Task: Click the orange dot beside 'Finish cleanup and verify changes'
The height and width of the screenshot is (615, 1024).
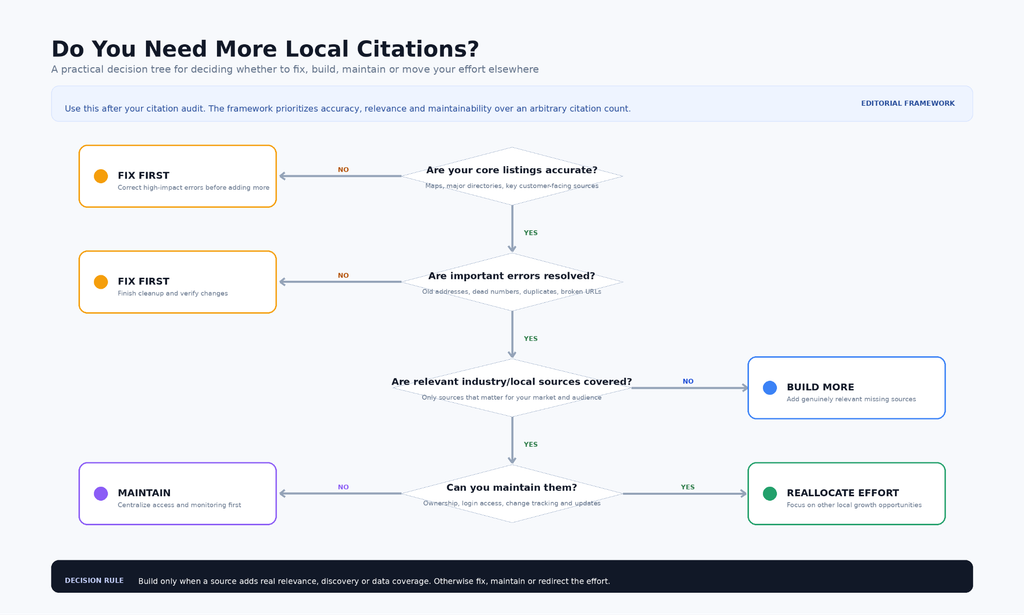Action: (101, 282)
